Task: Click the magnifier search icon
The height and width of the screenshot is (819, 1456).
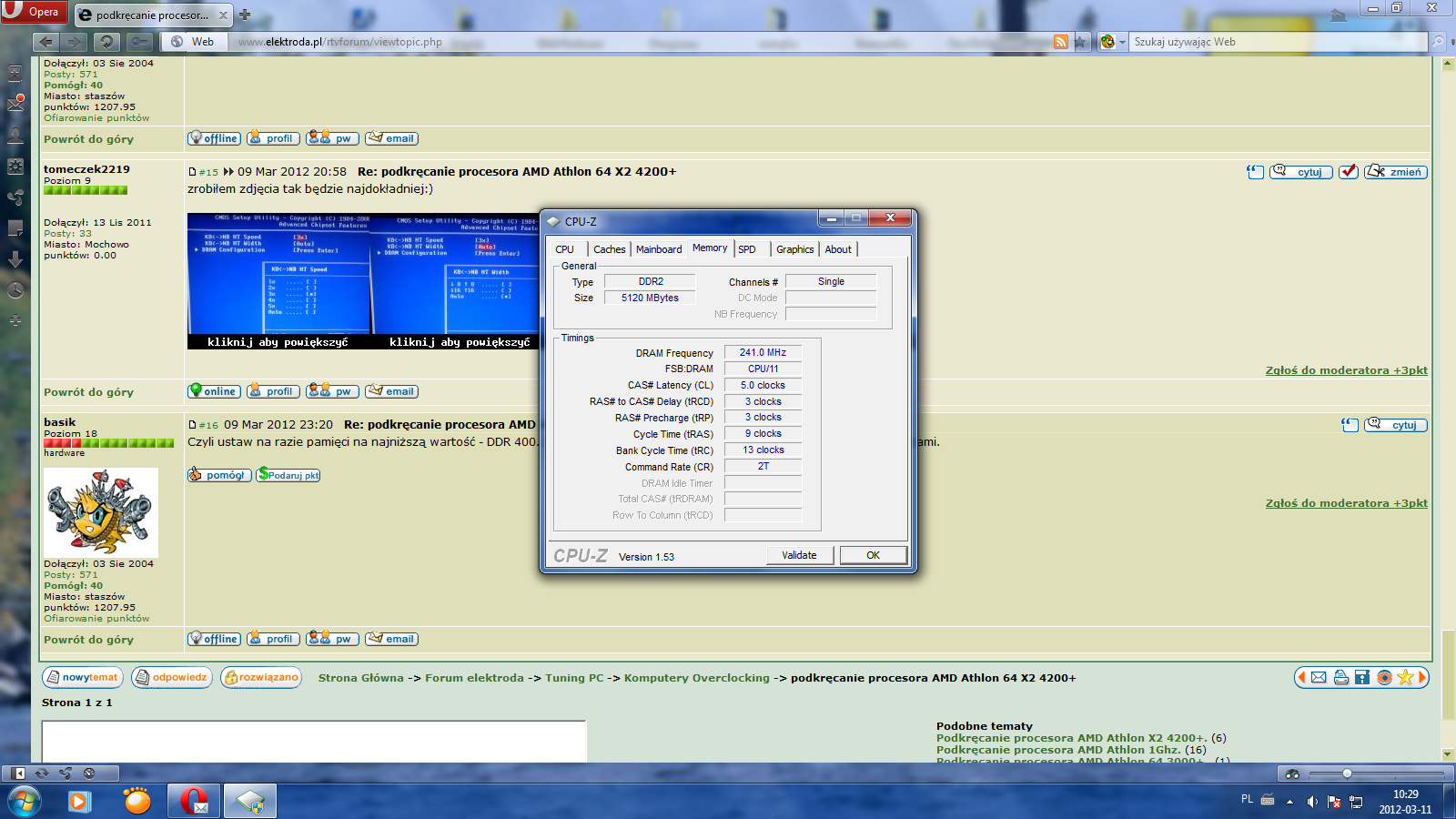Action: 1438,42
